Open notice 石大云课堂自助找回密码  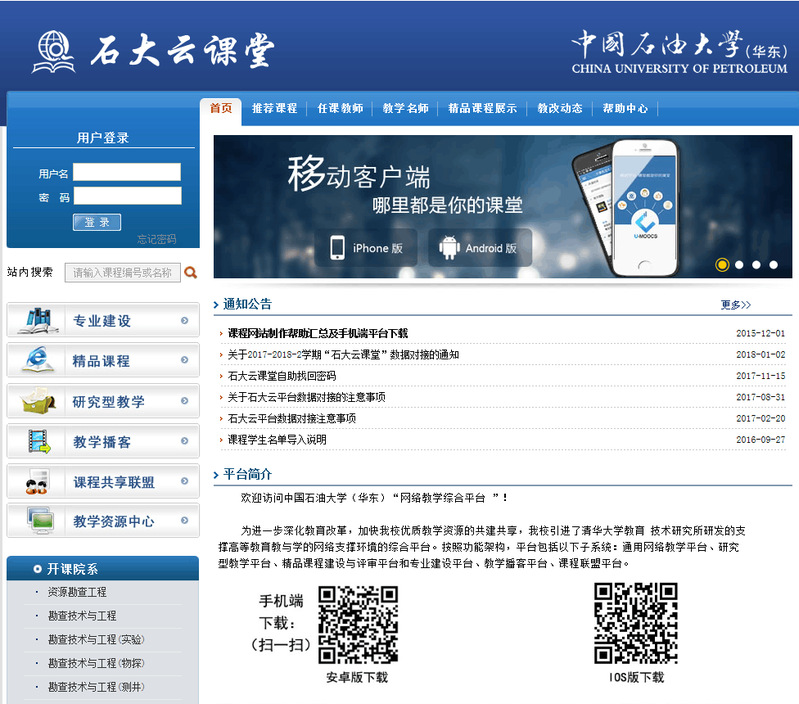point(281,376)
